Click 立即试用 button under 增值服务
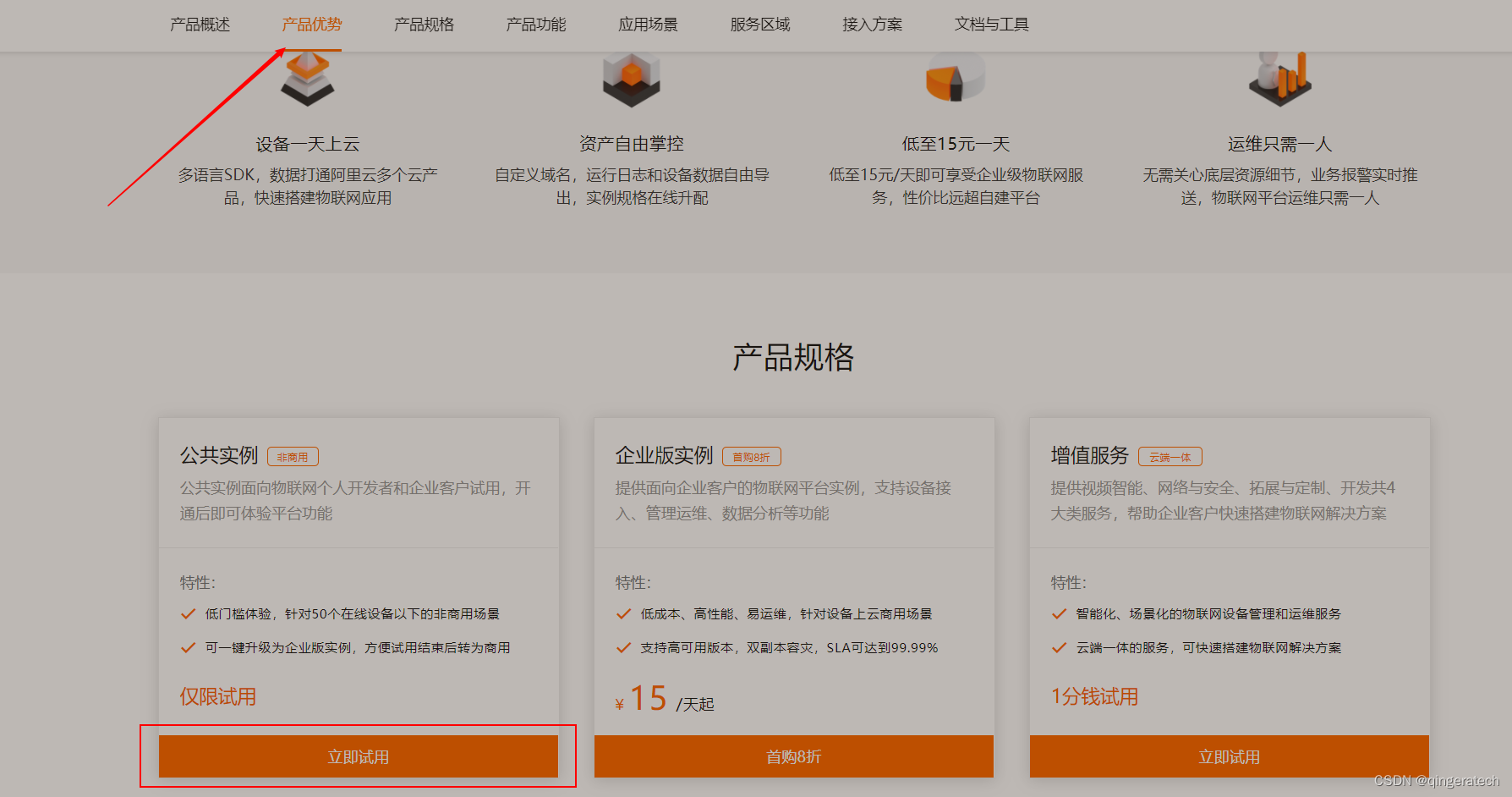Screen dimensions: 1512x797 [x=1230, y=756]
